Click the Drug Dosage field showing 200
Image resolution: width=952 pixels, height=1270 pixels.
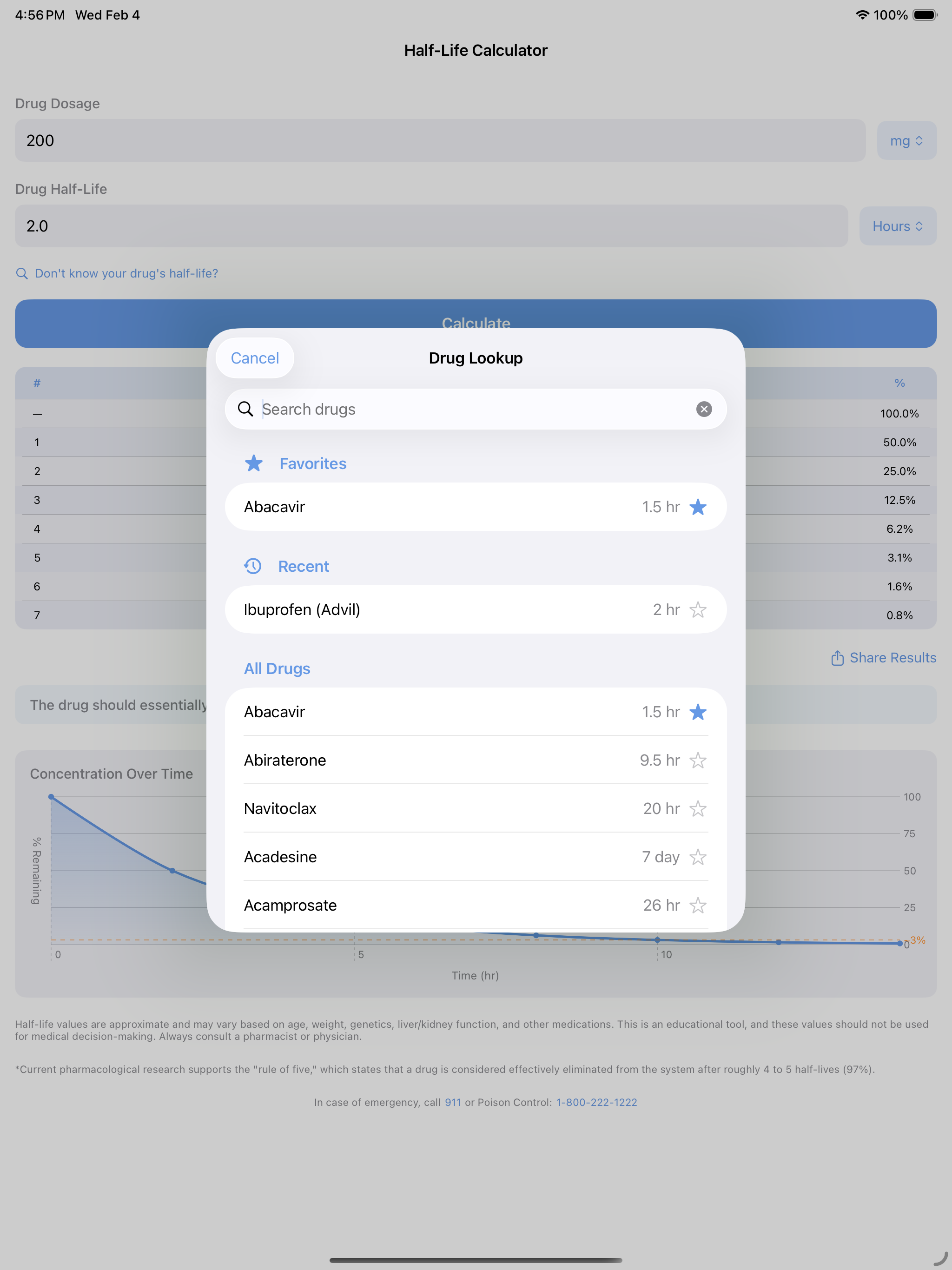(x=440, y=141)
